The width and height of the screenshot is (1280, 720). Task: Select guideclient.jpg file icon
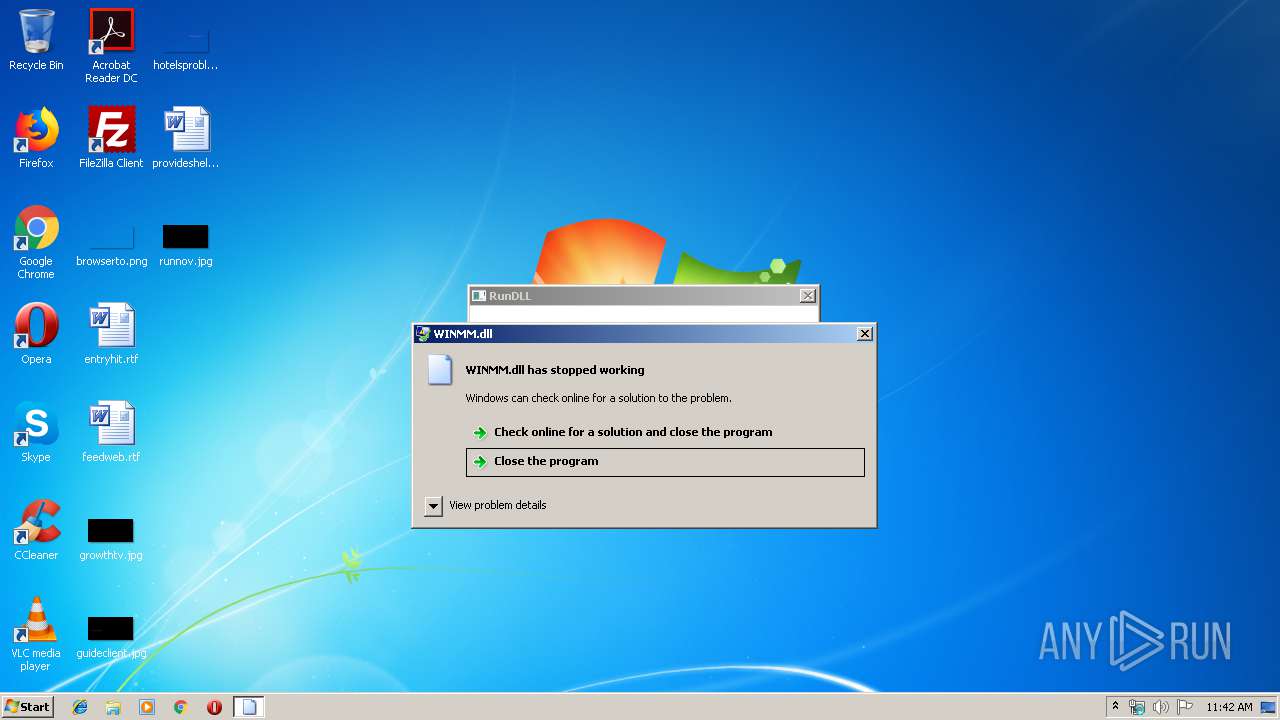click(x=111, y=638)
